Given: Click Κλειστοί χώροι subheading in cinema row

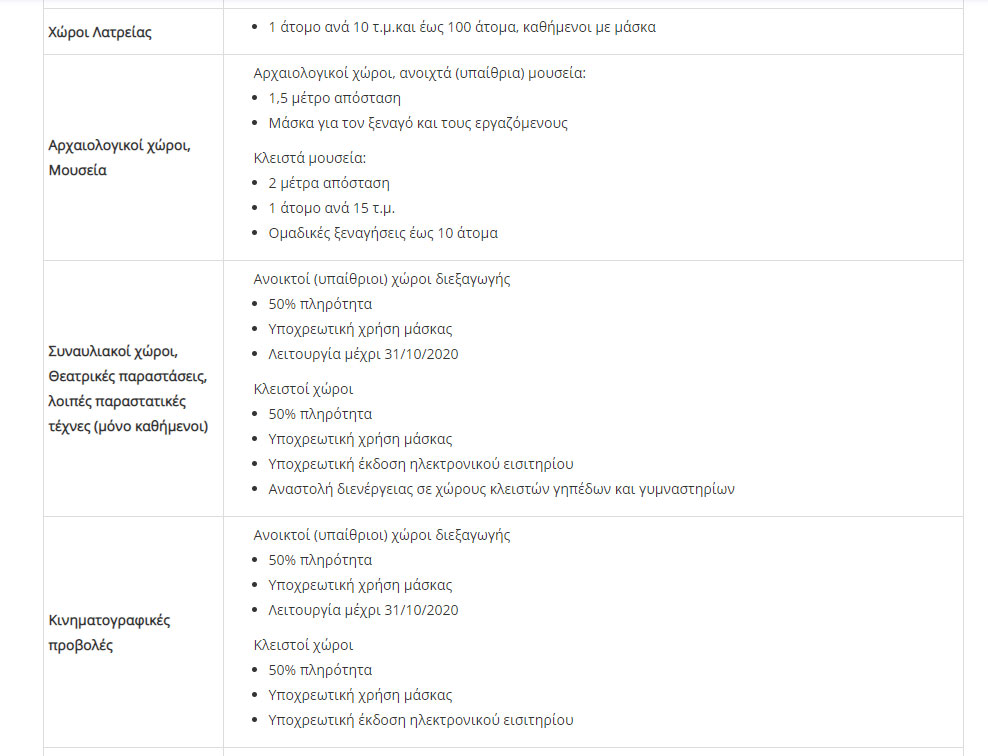Looking at the screenshot, I should [303, 645].
